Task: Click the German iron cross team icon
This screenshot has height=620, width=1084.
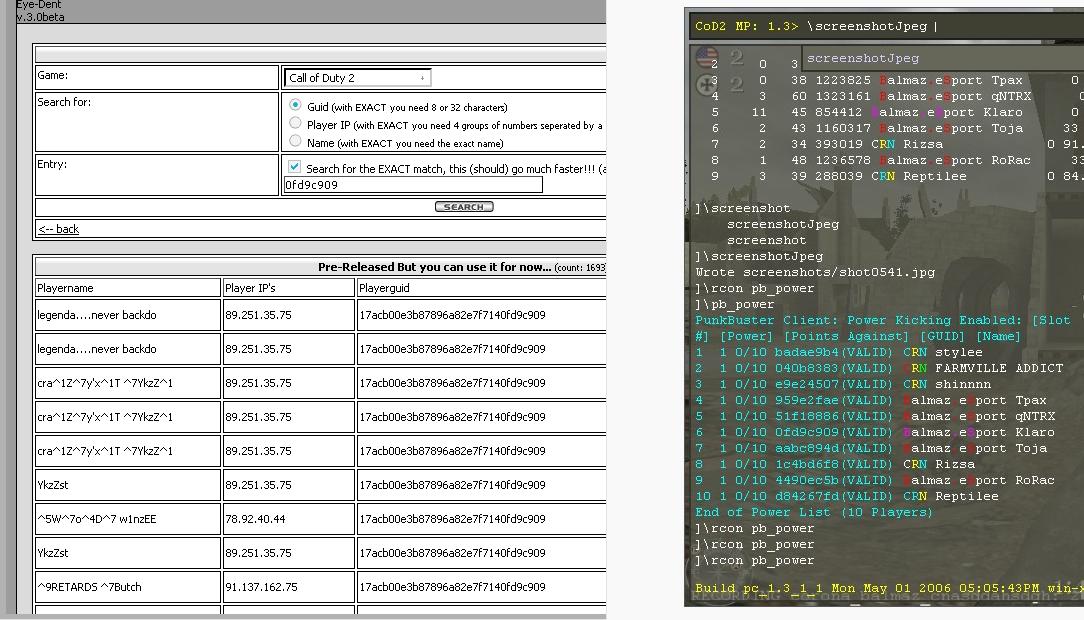Action: click(707, 84)
